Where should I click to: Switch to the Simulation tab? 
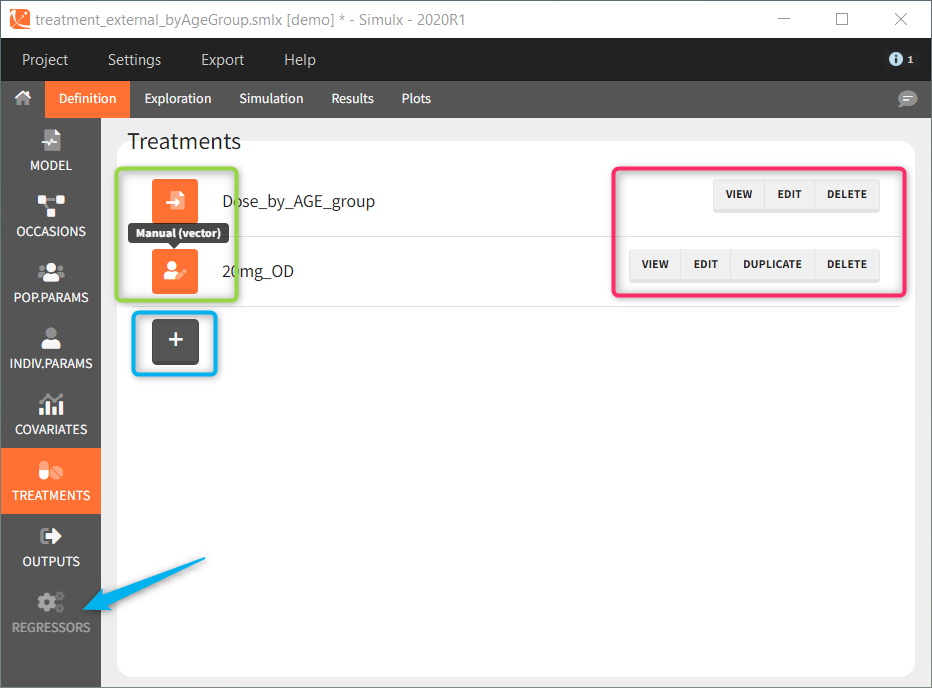tap(271, 98)
